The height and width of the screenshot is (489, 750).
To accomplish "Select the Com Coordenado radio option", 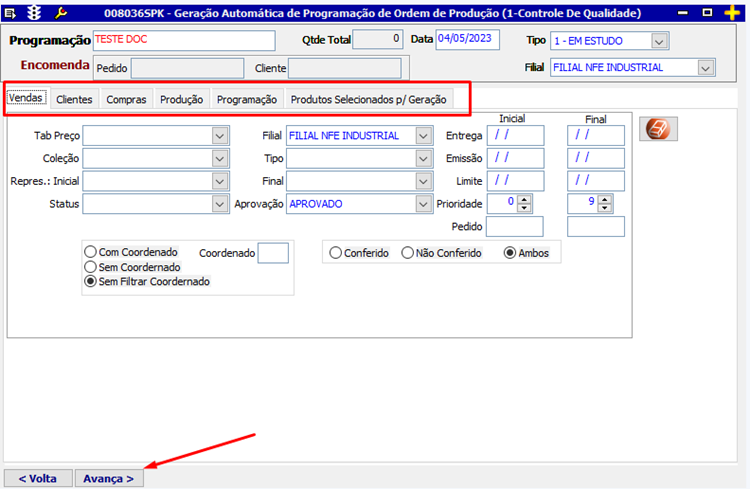I will tap(90, 252).
